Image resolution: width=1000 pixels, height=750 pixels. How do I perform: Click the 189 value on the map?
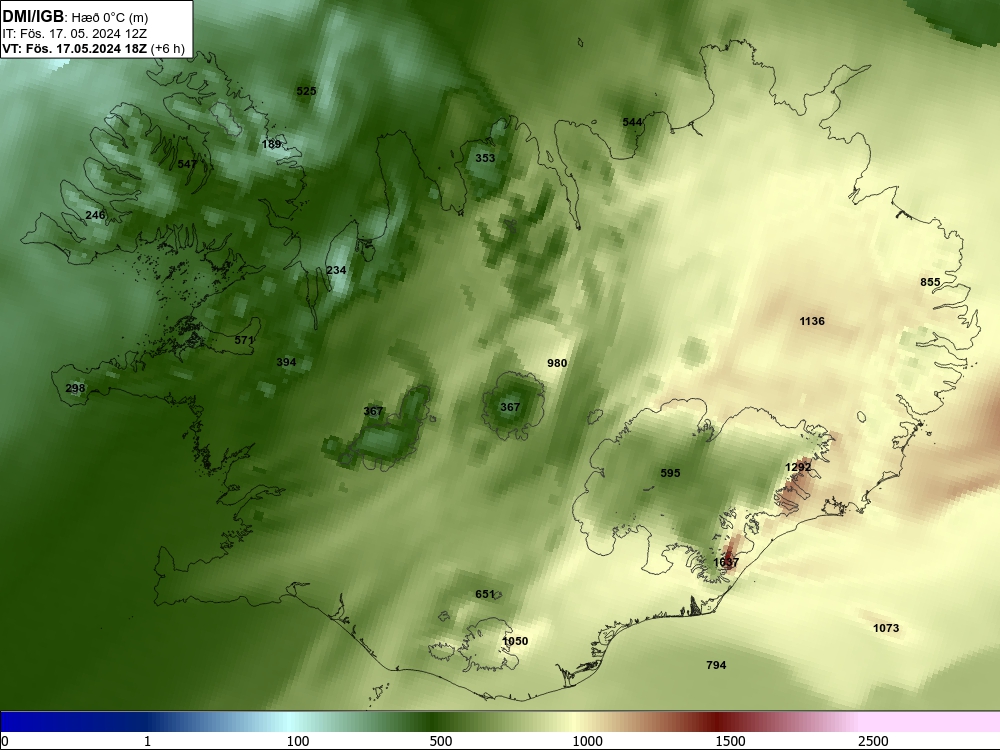click(x=272, y=144)
